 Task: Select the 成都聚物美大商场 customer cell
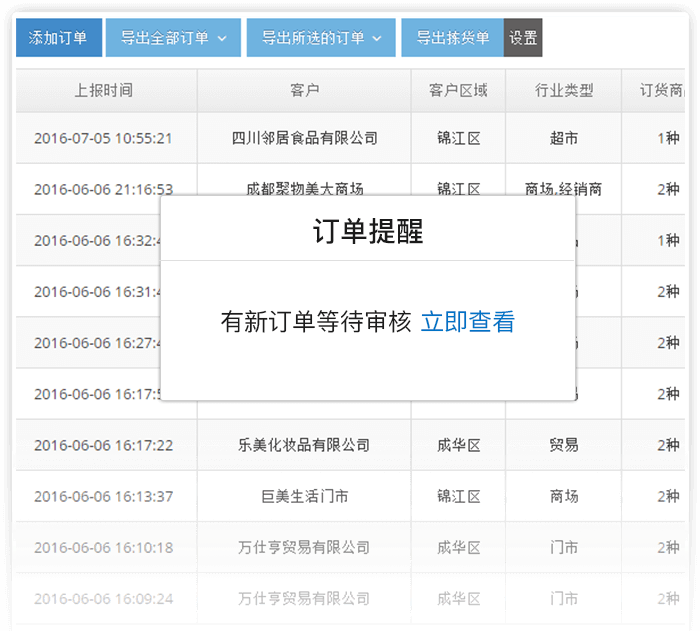304,187
